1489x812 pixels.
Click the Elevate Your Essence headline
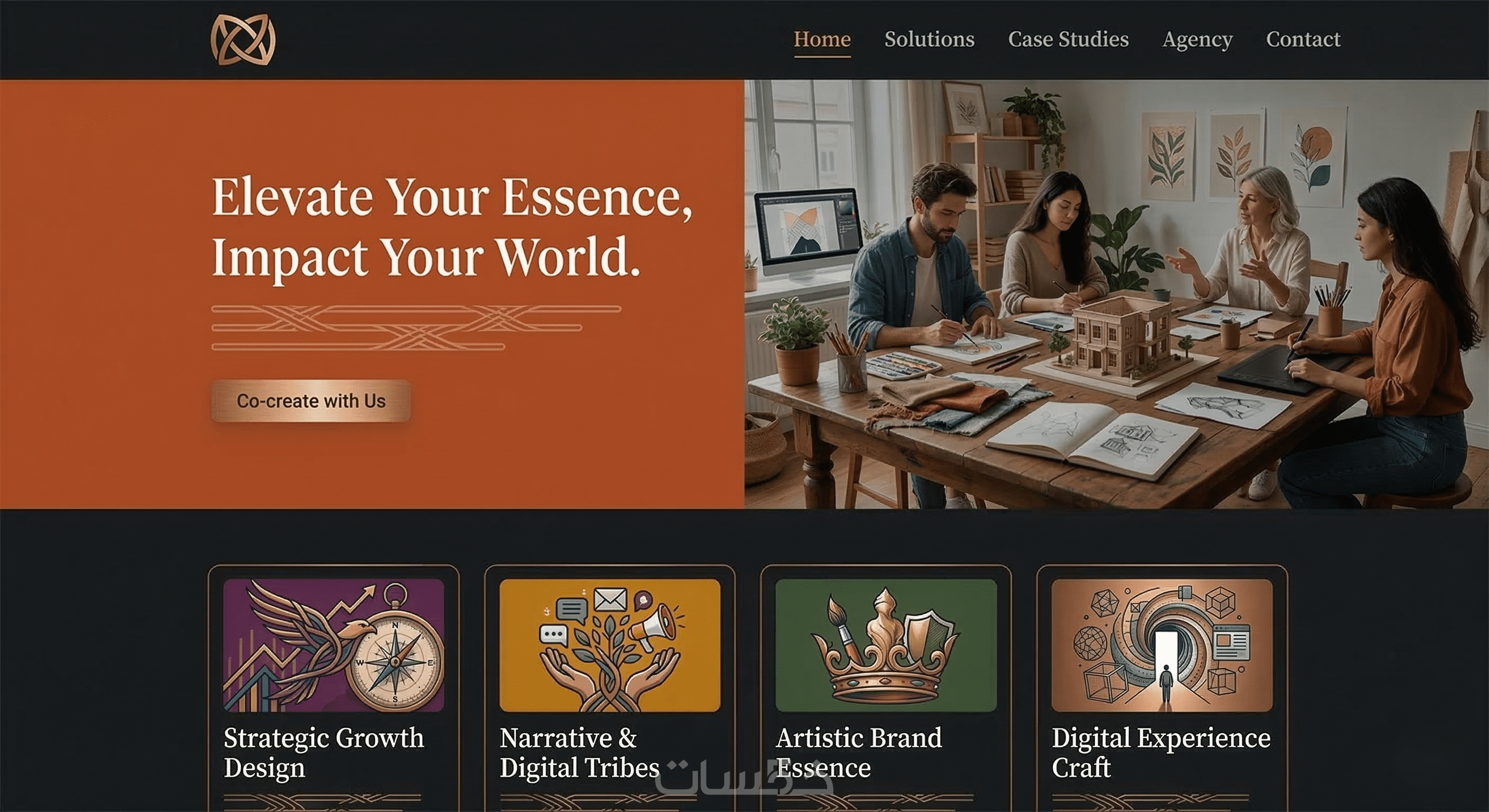(452, 228)
